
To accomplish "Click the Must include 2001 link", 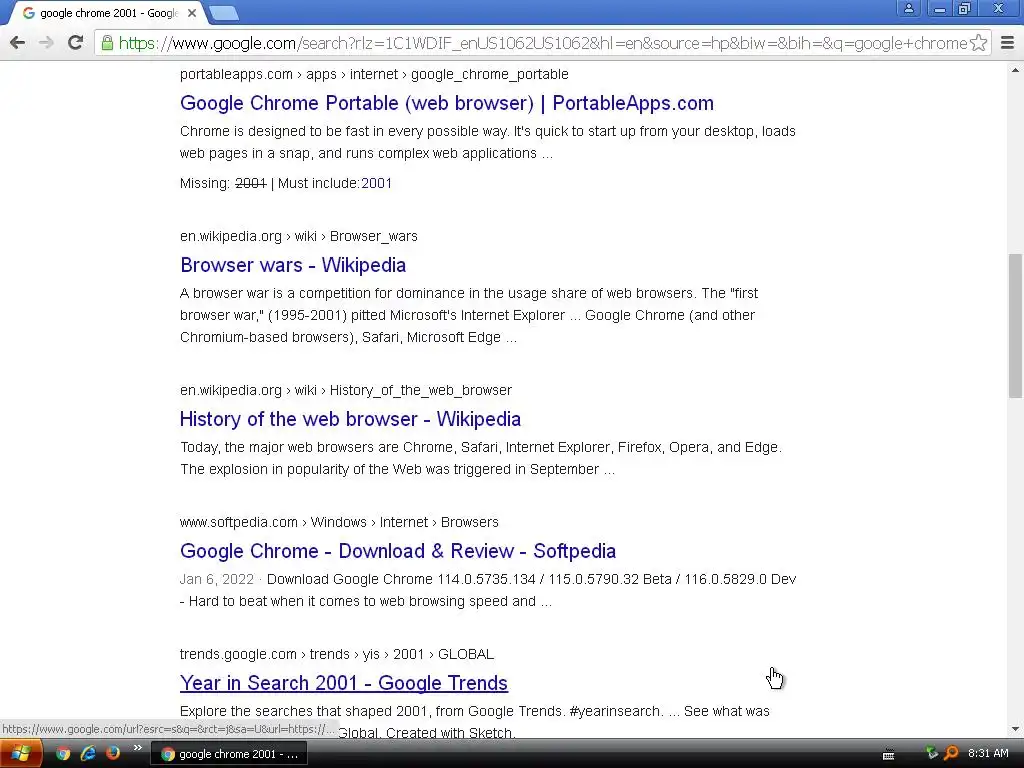I will (377, 184).
